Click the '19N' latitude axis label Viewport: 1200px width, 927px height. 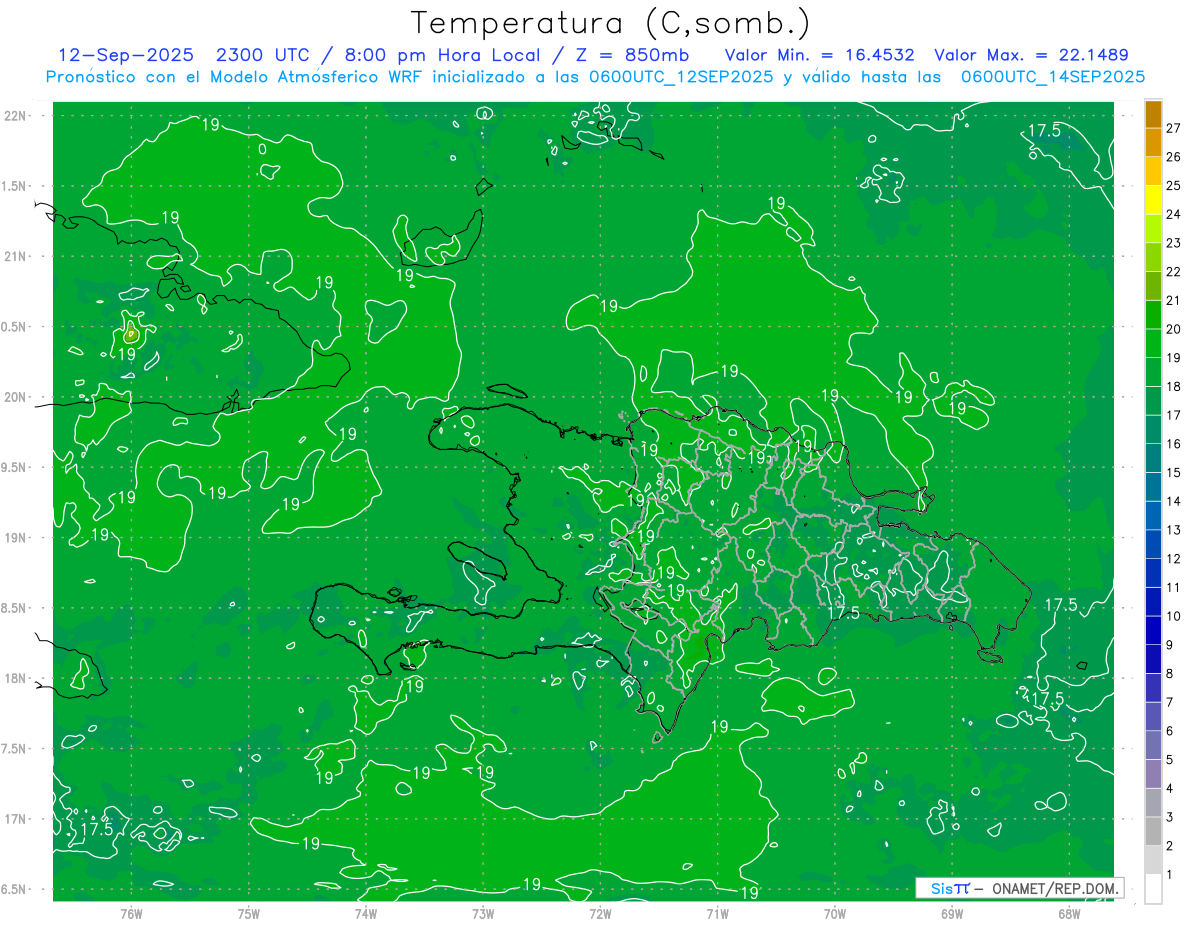coord(16,538)
